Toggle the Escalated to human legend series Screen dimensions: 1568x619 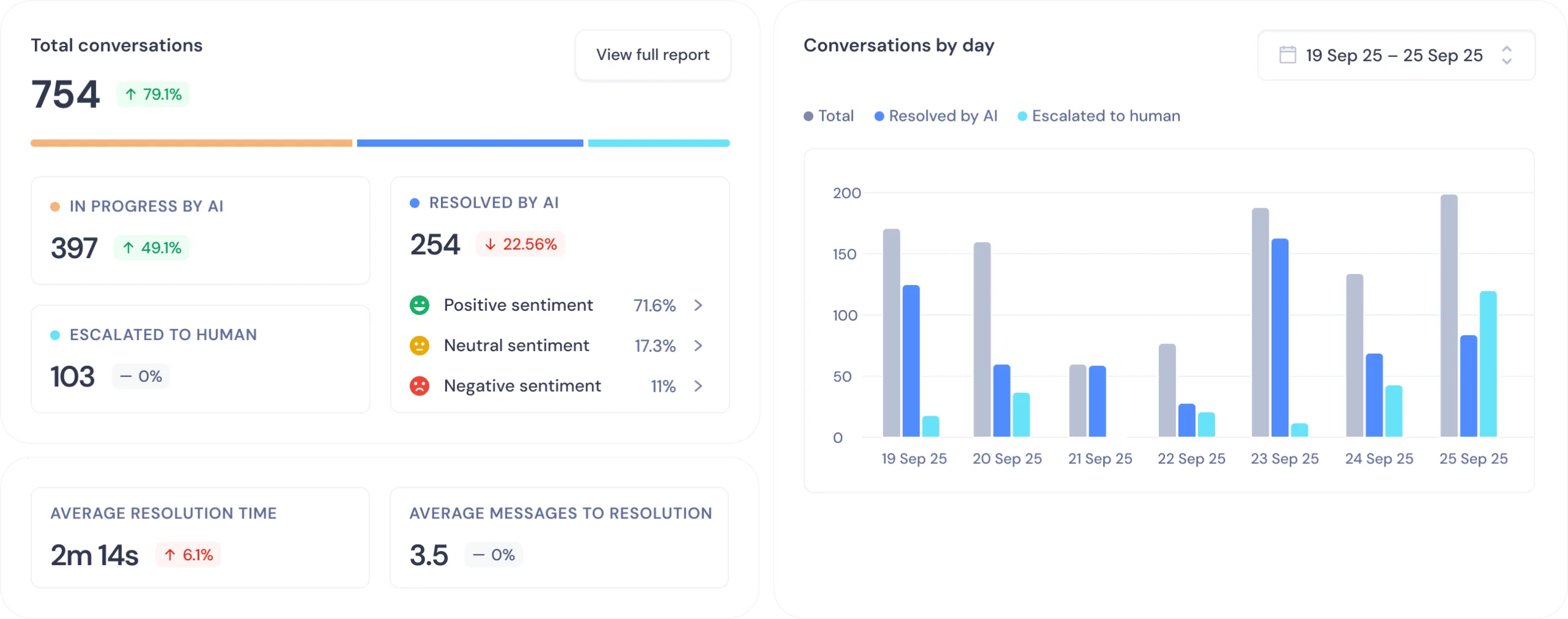[x=1098, y=116]
